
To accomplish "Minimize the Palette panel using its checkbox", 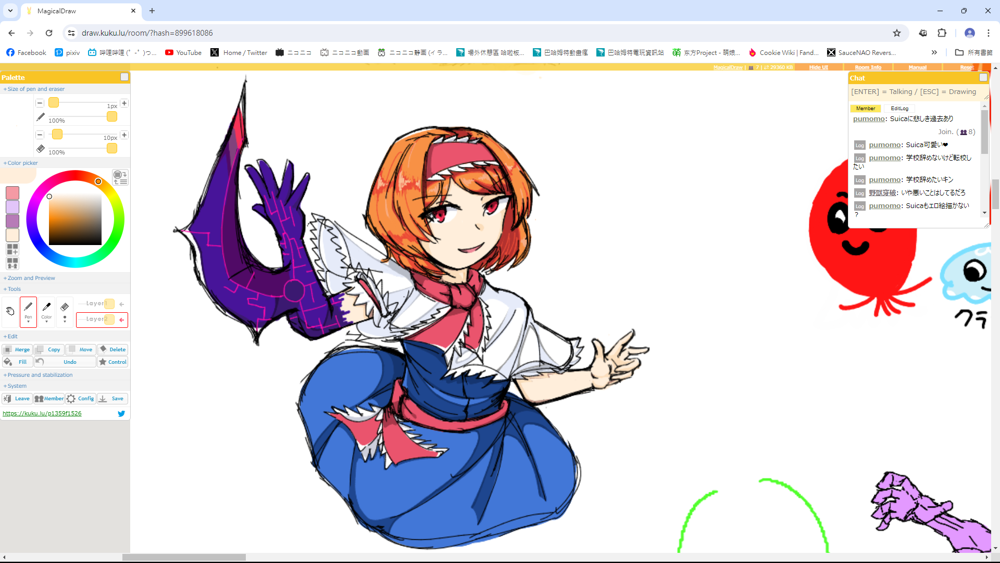I will (x=124, y=77).
